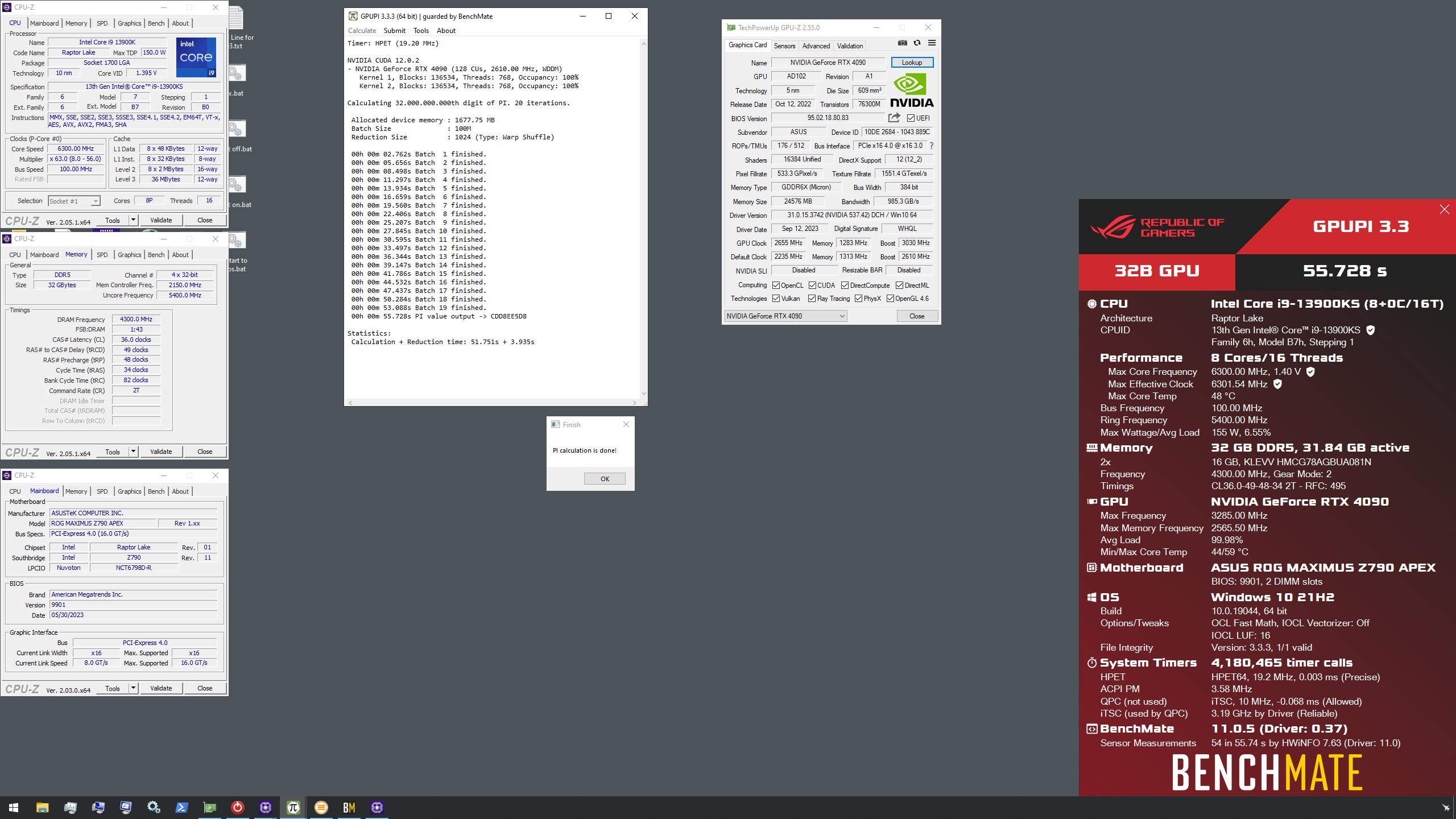The width and height of the screenshot is (1456, 819).
Task: Open Tools dropdown arrow in CPU-Z Memory window
Action: (133, 452)
